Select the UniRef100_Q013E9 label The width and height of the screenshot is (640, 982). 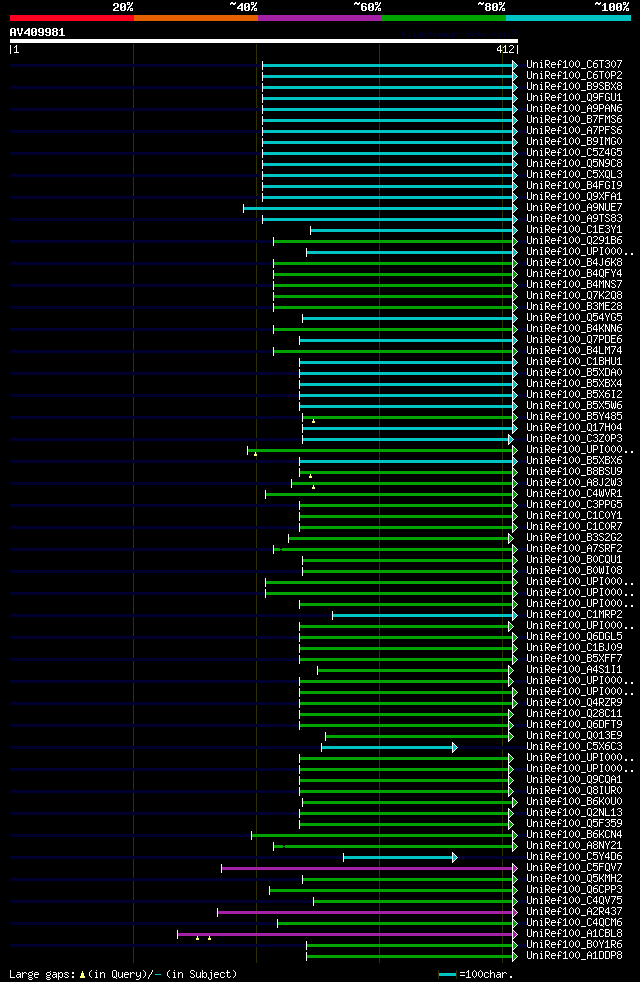click(x=574, y=736)
